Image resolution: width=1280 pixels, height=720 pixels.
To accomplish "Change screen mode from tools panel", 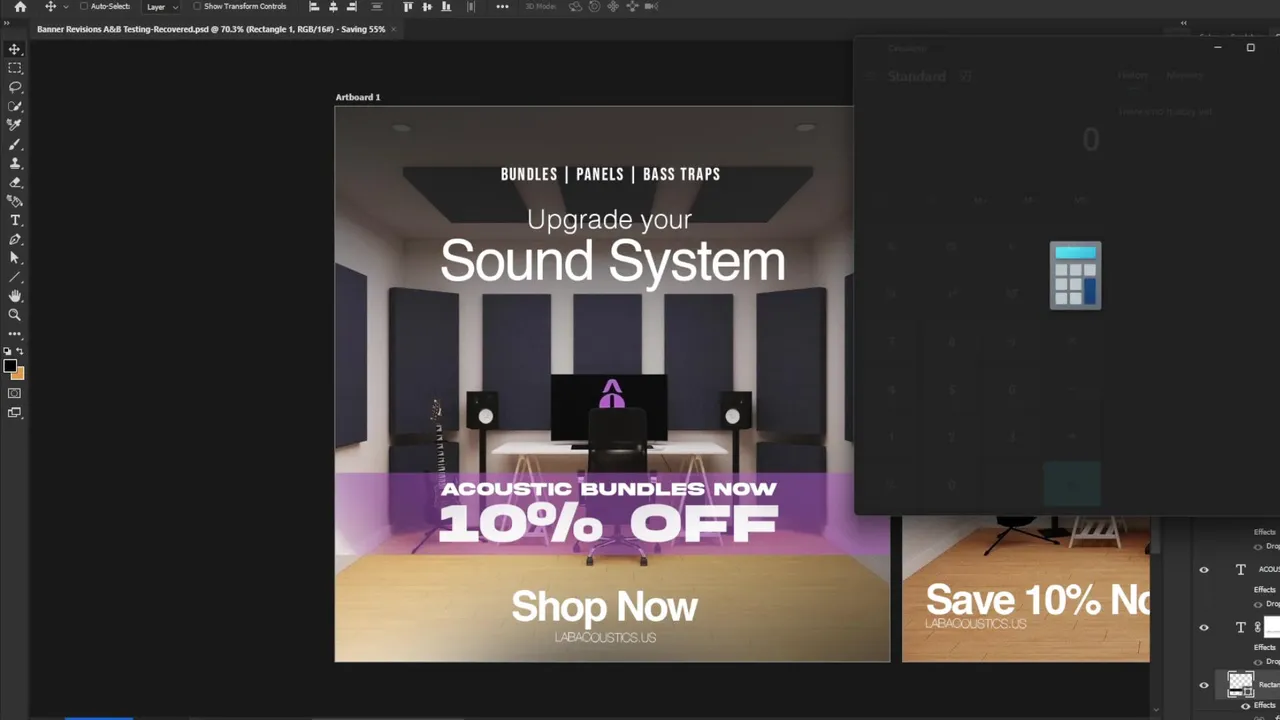I will click(14, 412).
